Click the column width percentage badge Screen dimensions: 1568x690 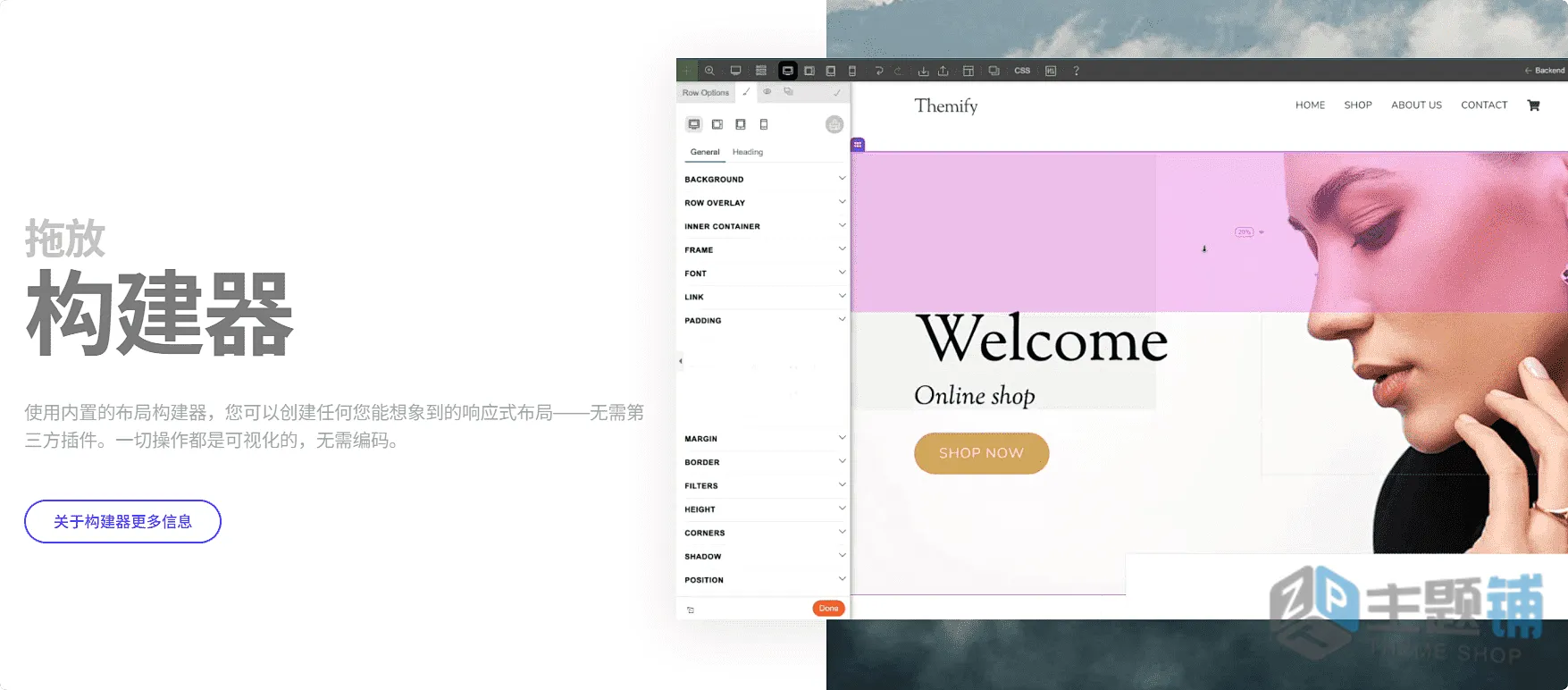pos(1245,231)
